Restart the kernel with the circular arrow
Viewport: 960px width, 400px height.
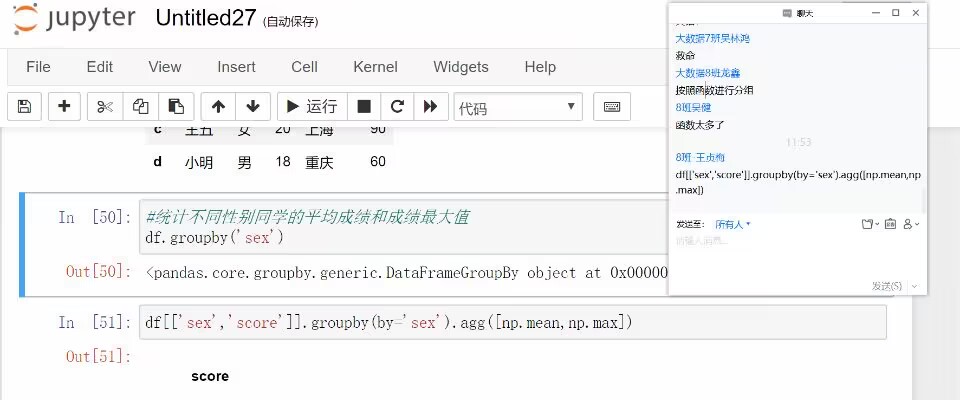[397, 106]
